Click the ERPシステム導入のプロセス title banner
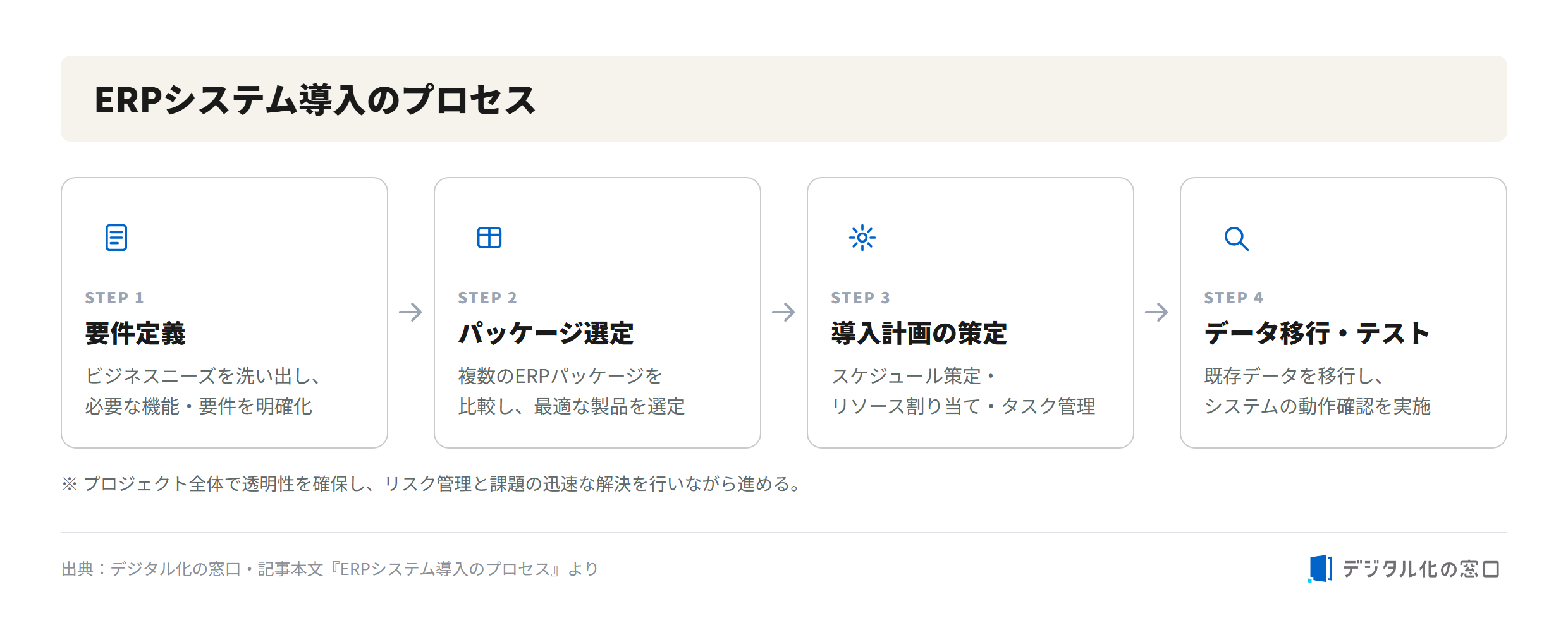The image size is (1568, 642). pos(784,99)
